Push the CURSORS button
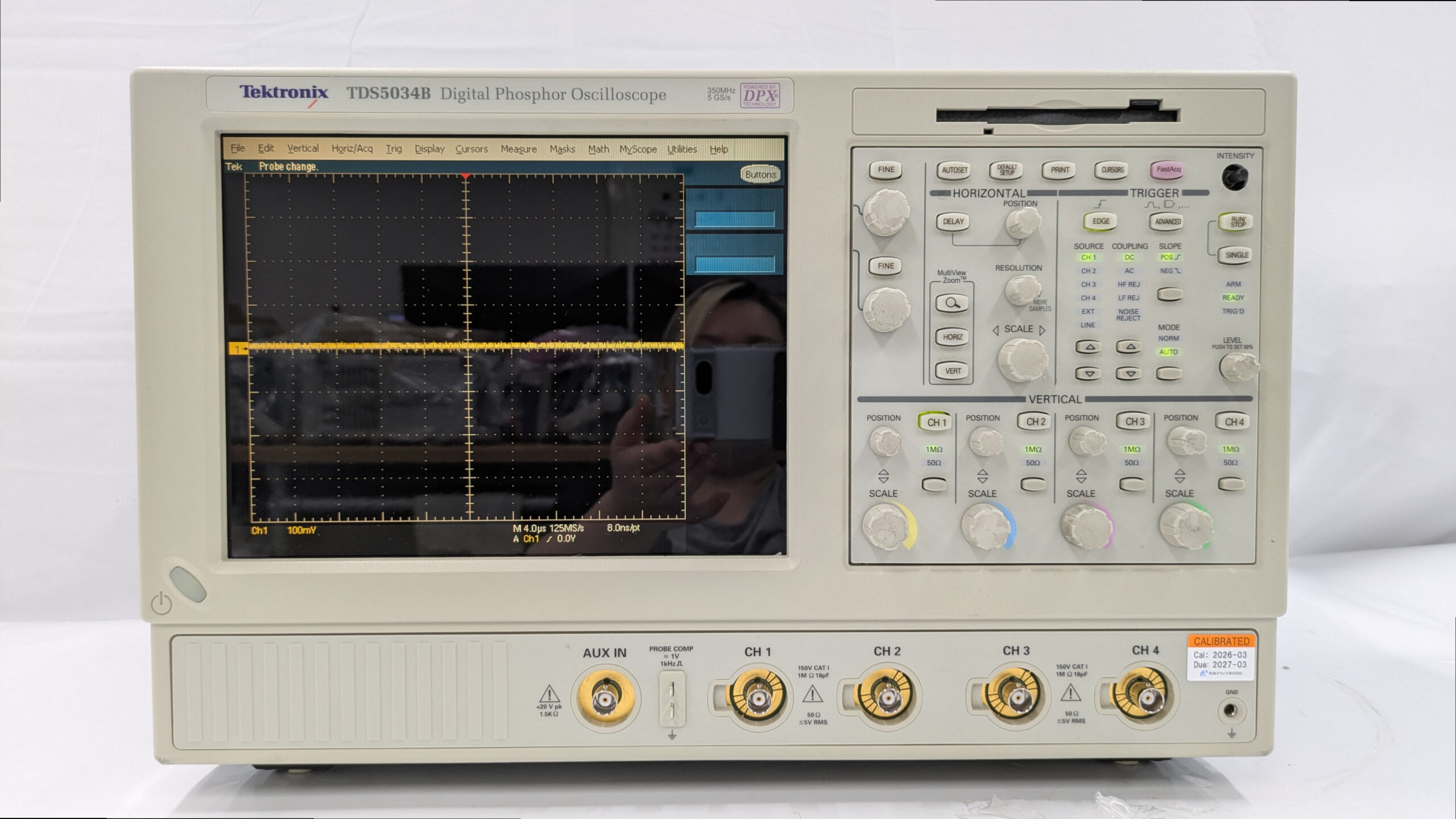 pyautogui.click(x=1112, y=169)
